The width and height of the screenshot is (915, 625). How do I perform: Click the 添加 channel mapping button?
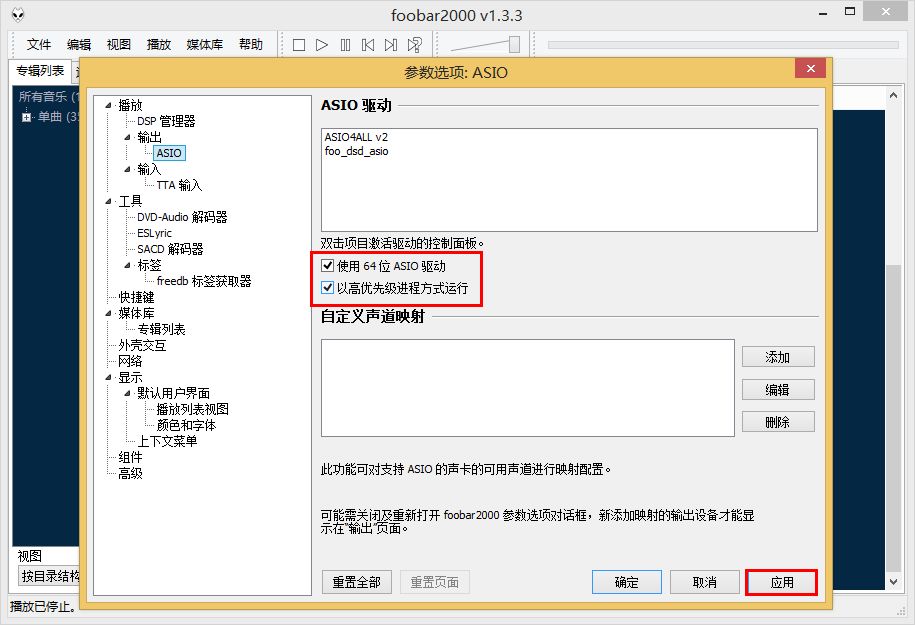click(778, 357)
